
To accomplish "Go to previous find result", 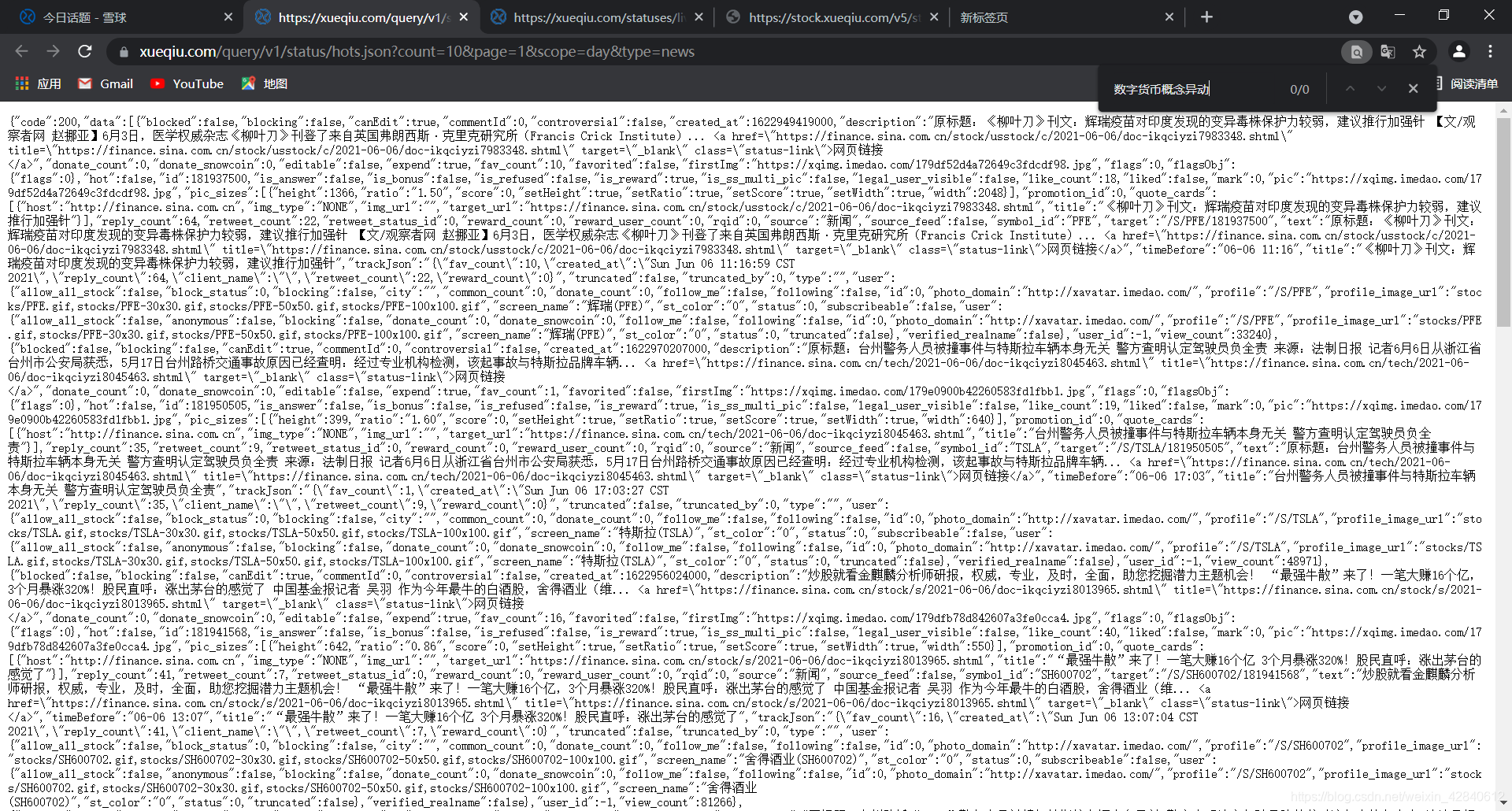I will click(x=1350, y=89).
